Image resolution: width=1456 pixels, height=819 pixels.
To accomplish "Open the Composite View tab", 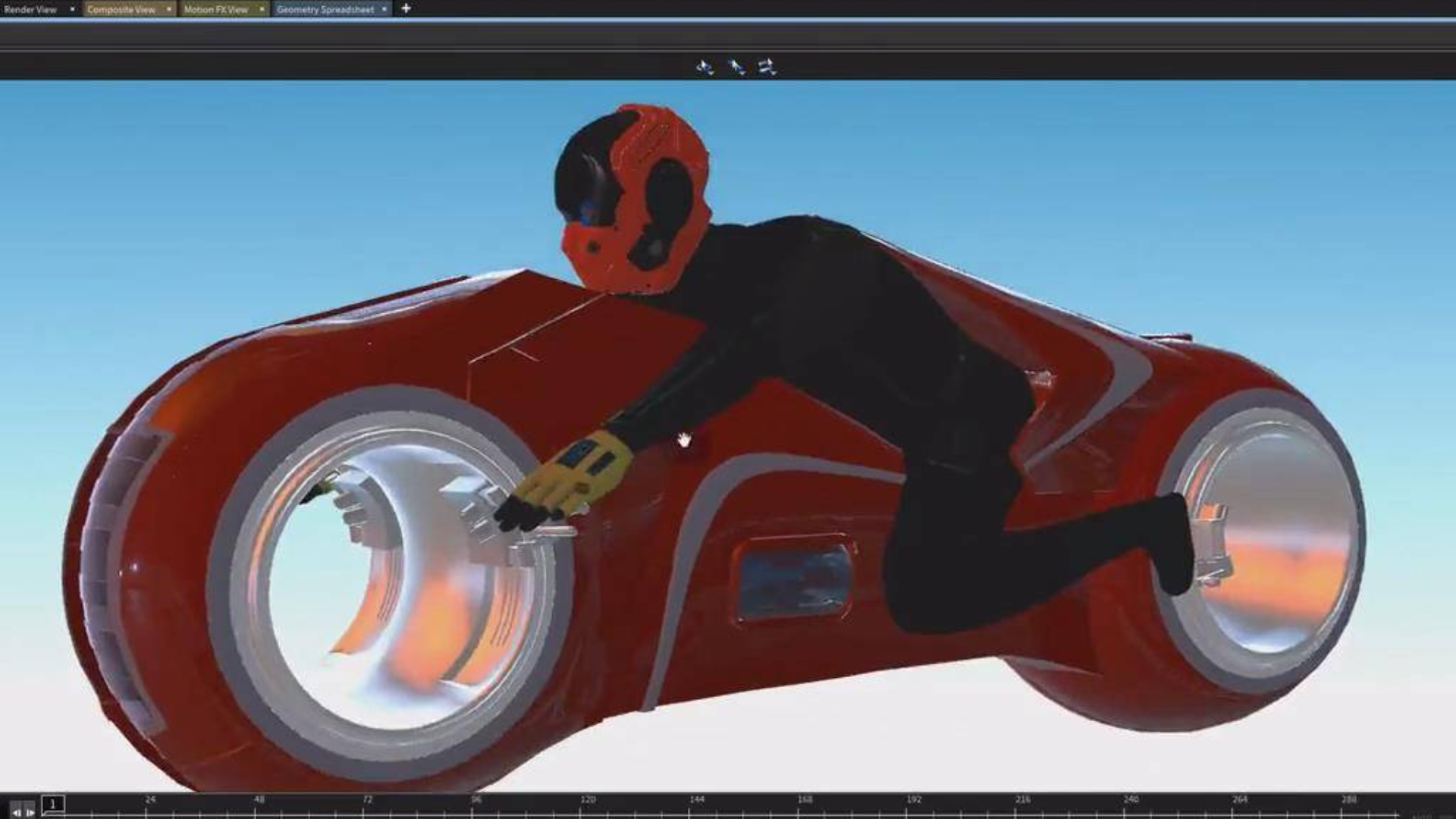I will click(x=121, y=9).
